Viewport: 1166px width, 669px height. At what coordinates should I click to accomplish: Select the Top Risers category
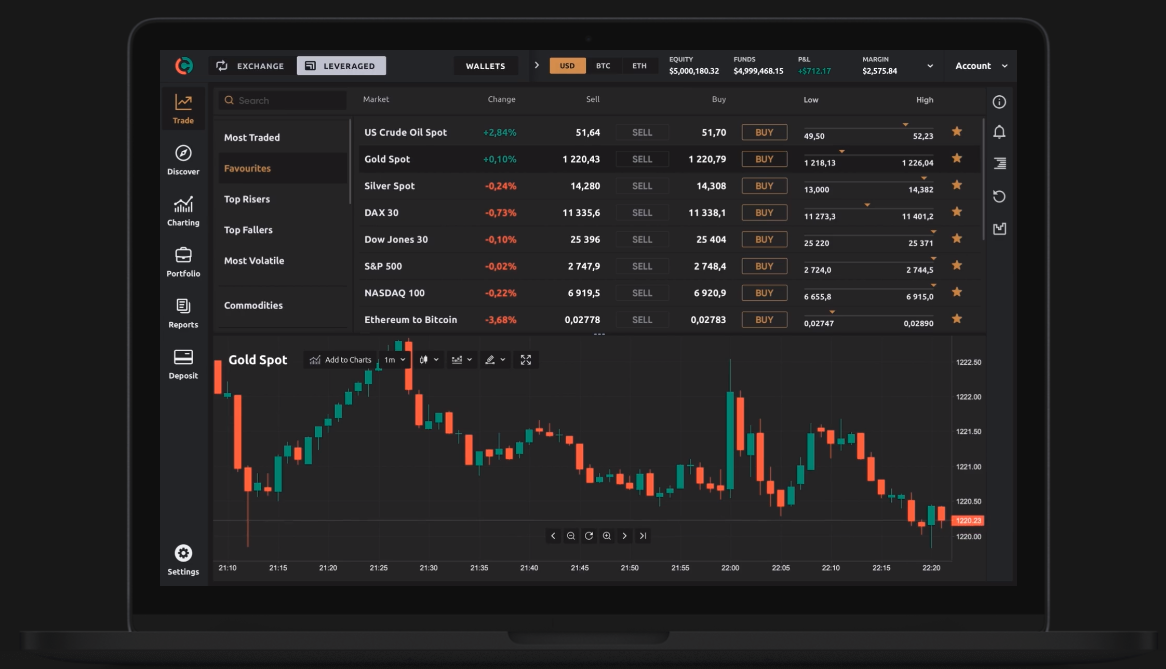283,199
